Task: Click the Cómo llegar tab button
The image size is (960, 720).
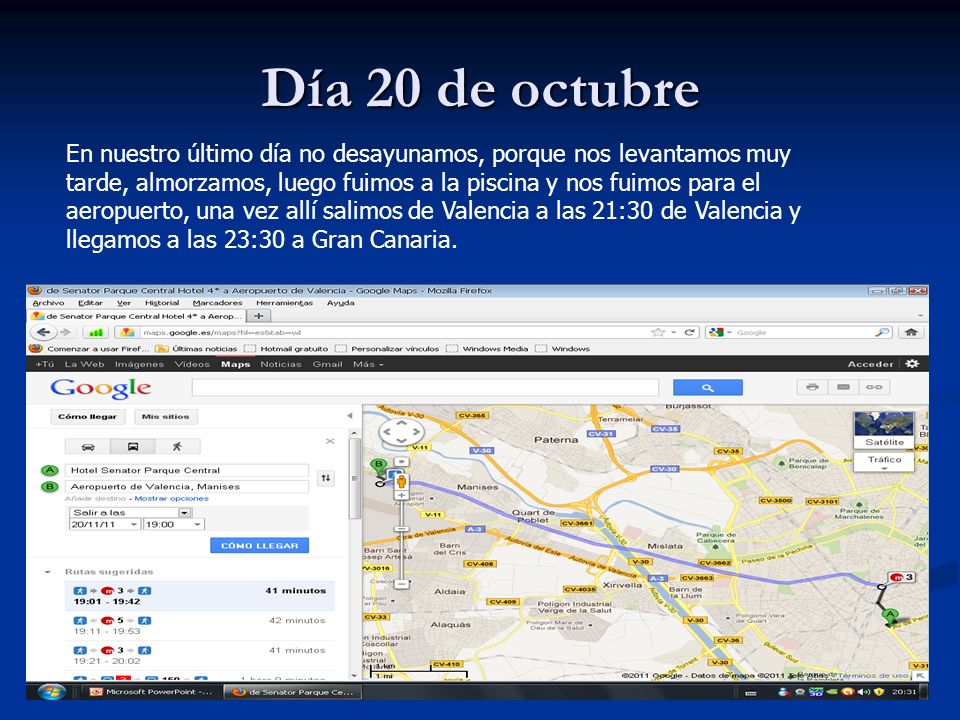Action: pos(88,416)
